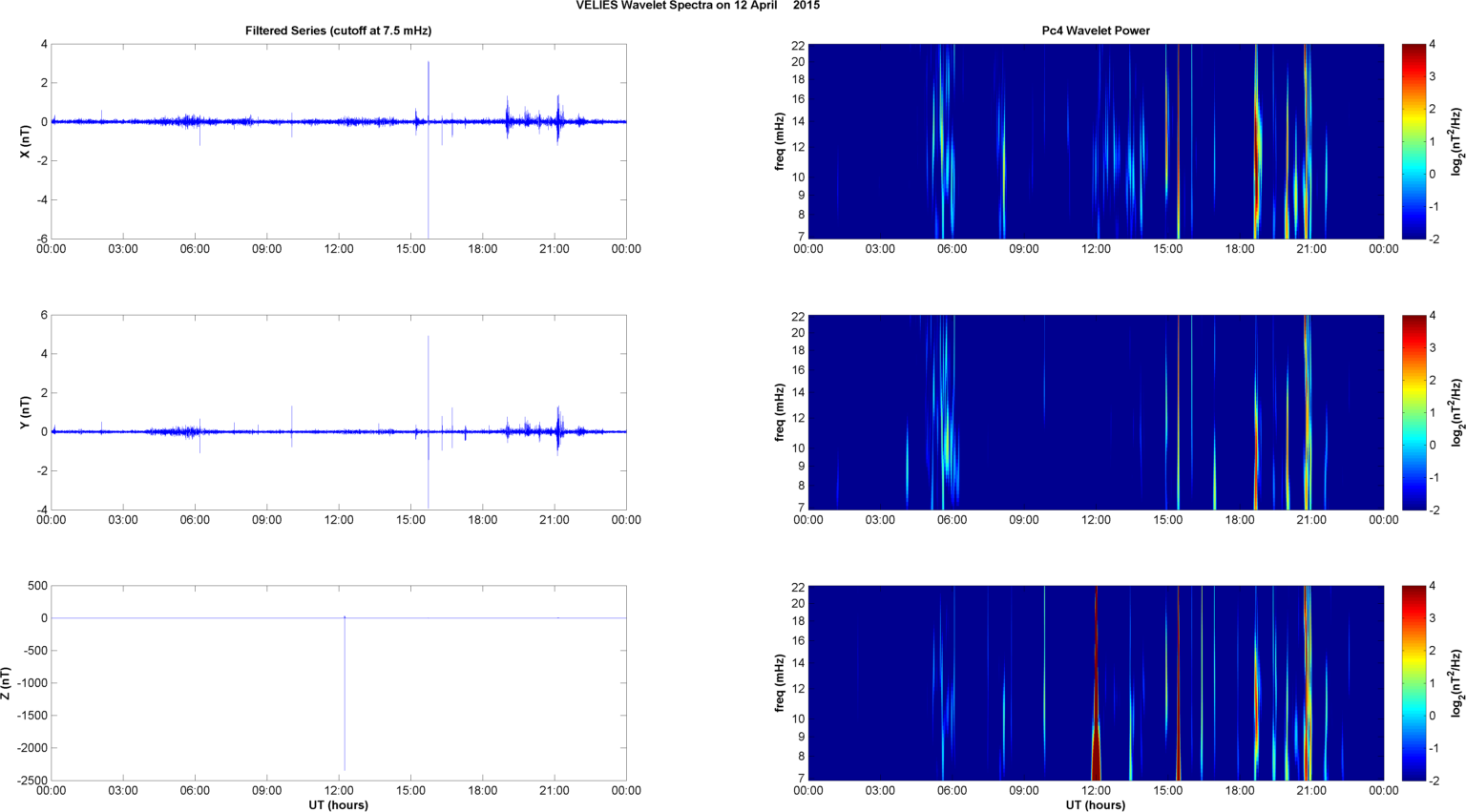This screenshot has height=812, width=1466.
Task: Click the X (nT) axis label
Action: [x=25, y=141]
